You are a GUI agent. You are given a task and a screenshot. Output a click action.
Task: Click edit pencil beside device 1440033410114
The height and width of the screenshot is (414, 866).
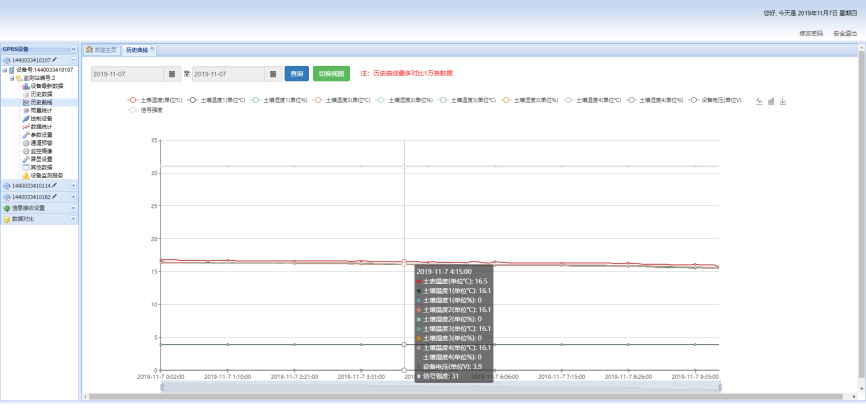pos(54,185)
